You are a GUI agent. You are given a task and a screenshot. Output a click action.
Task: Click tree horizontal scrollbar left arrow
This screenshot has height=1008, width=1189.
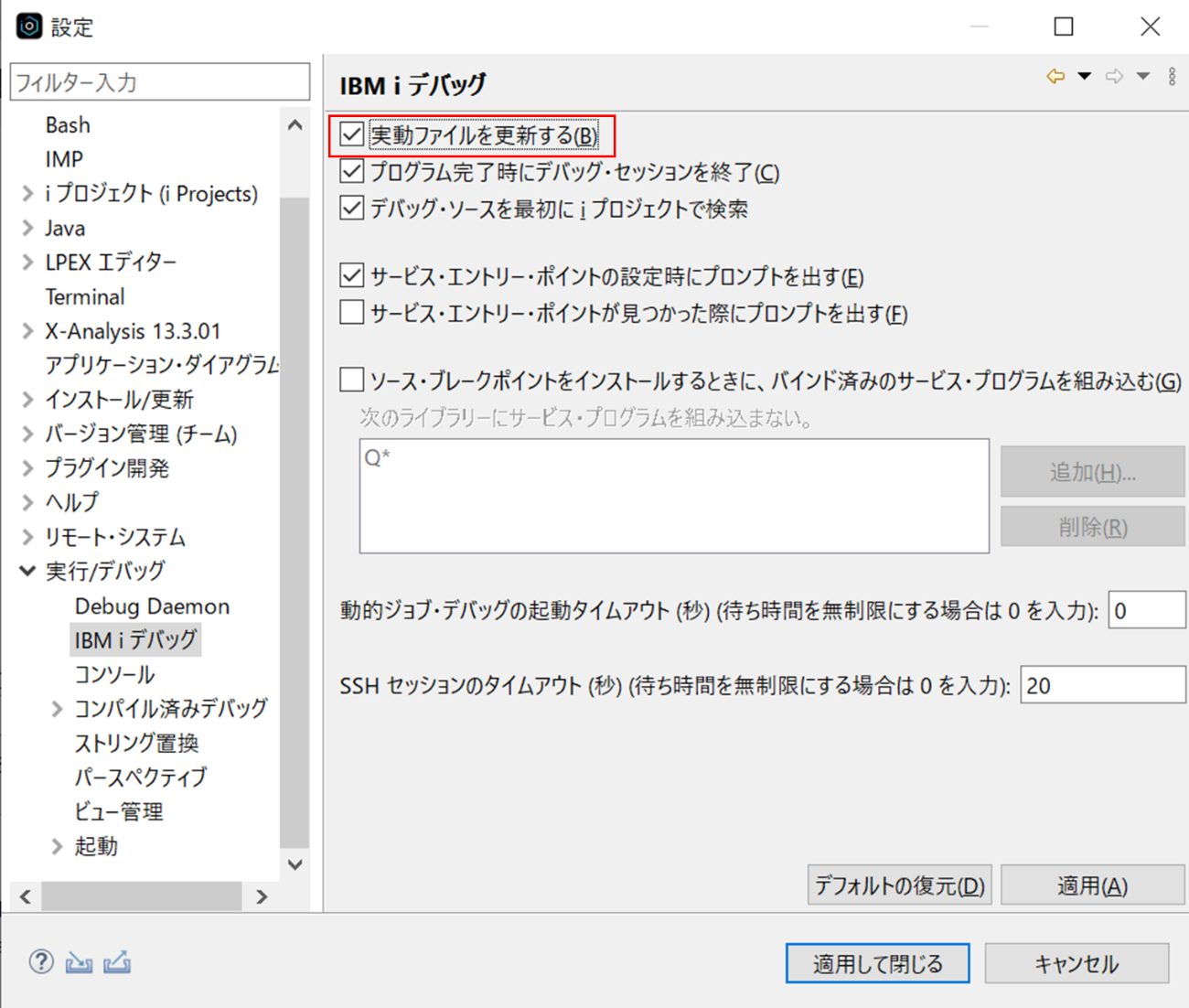[x=26, y=897]
